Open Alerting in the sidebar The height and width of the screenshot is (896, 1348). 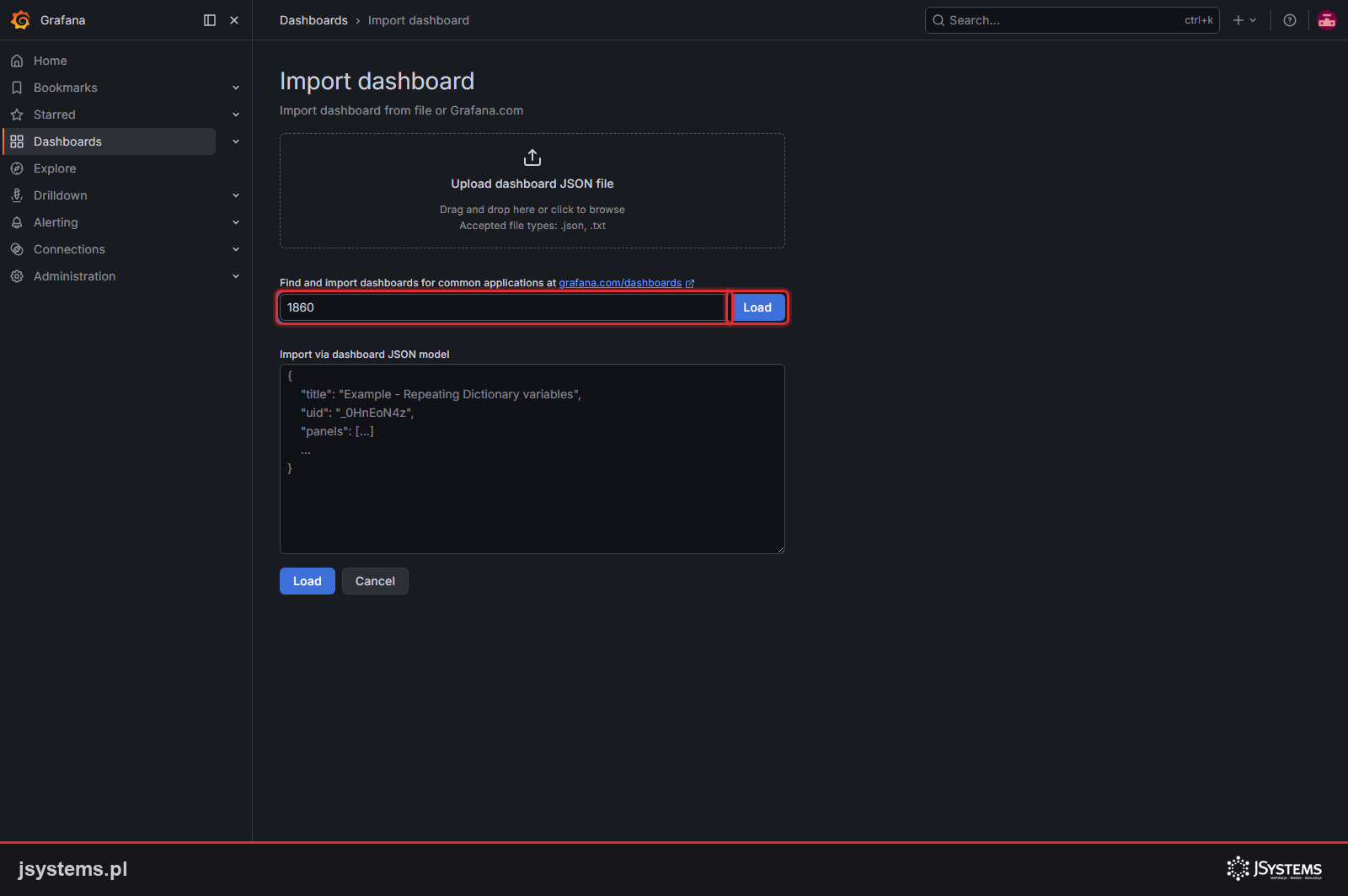[x=56, y=222]
